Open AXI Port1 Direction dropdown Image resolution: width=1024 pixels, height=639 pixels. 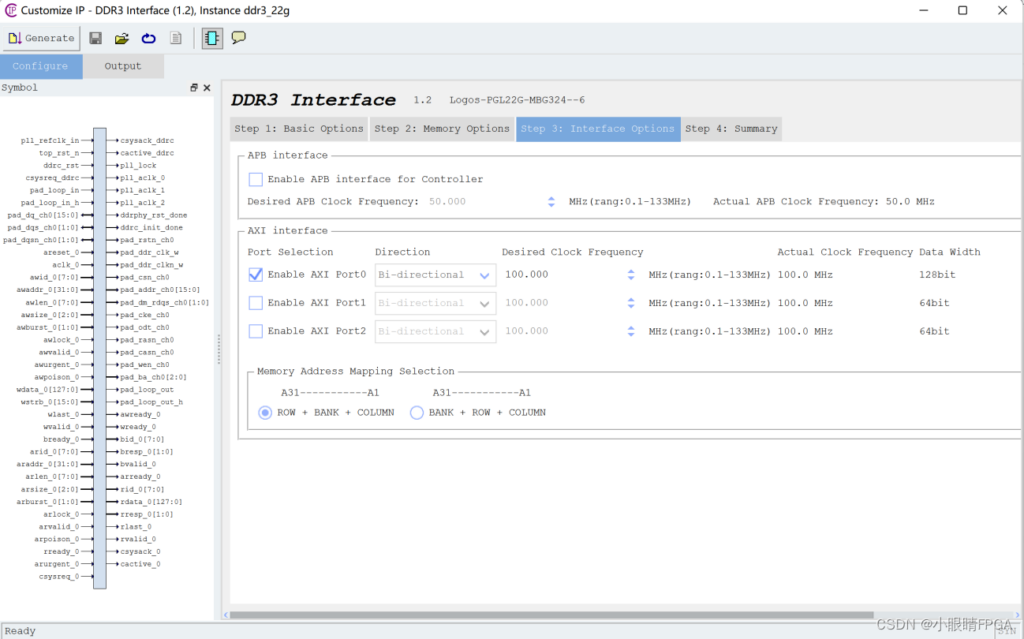tap(485, 303)
